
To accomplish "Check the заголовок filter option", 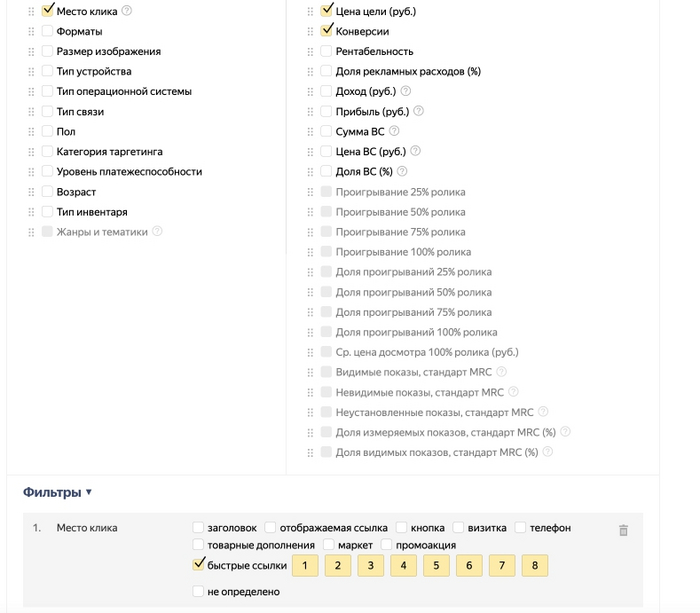I will (x=198, y=527).
